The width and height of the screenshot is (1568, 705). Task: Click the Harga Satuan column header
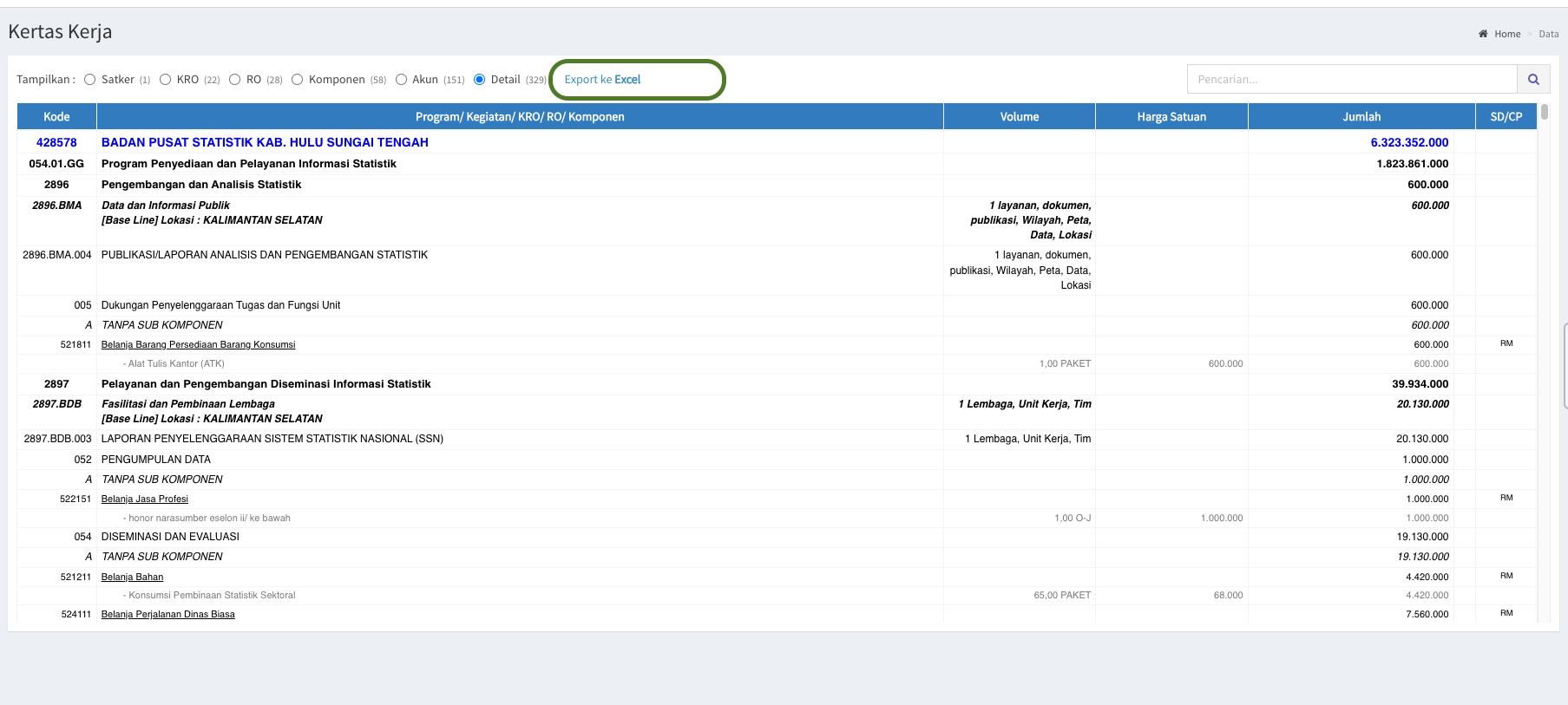[1171, 116]
